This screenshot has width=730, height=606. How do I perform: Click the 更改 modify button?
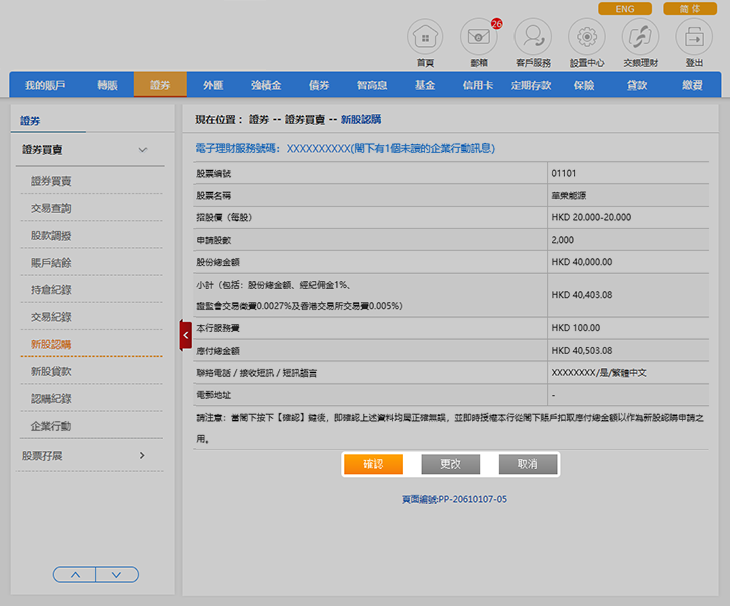click(450, 464)
